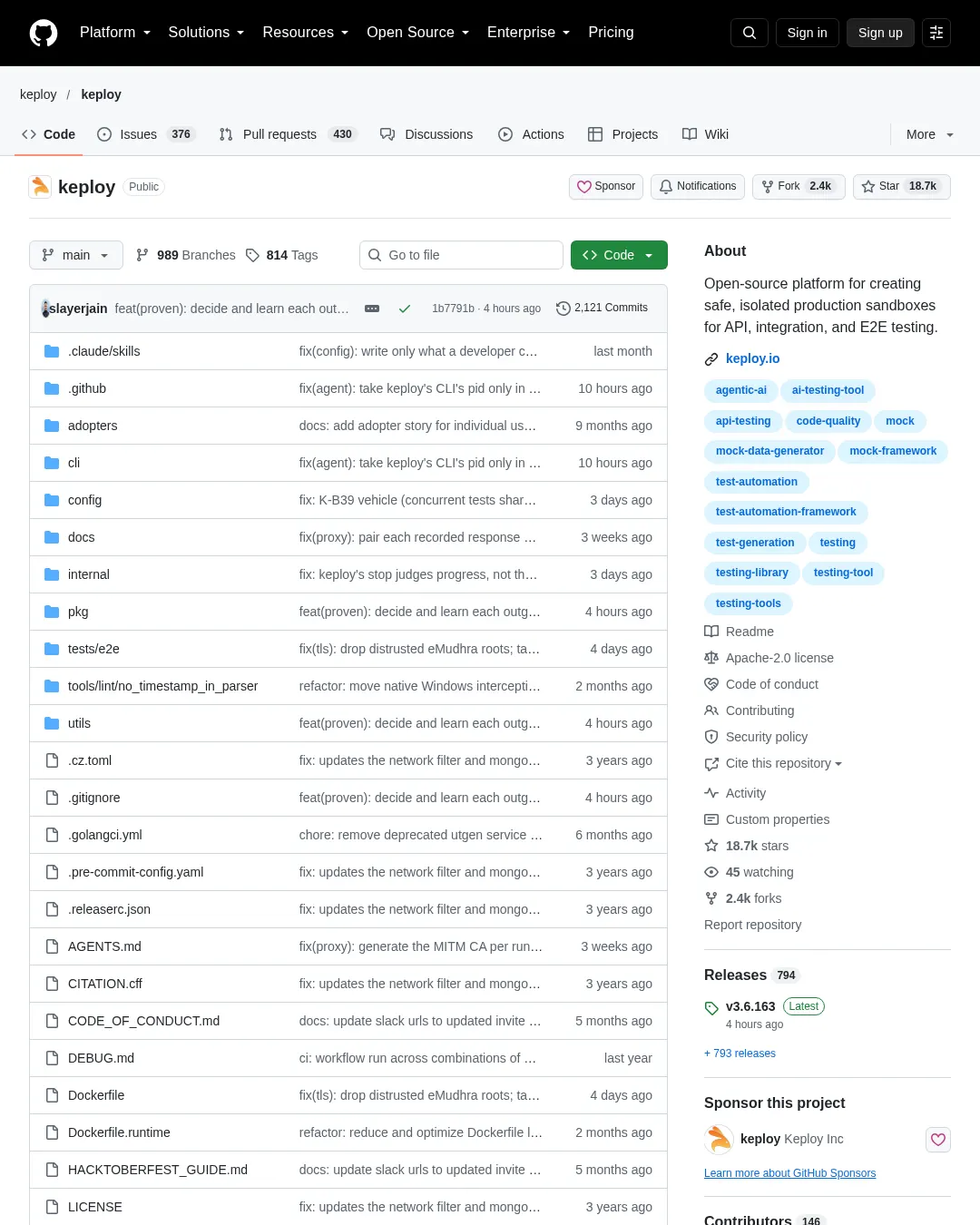Star the keploy repository

tap(902, 186)
